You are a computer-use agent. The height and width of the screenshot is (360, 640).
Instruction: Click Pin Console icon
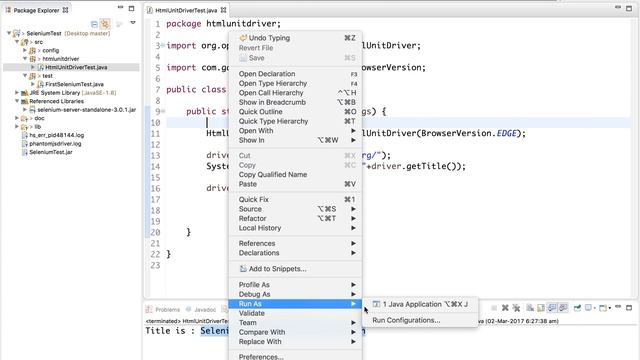point(577,308)
